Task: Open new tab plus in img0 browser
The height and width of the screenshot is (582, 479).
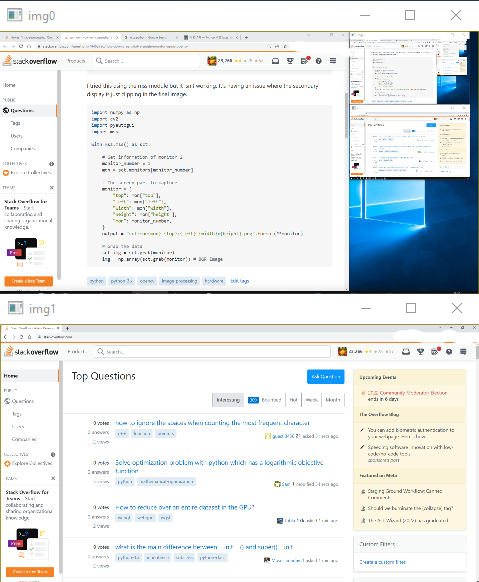Action: click(246, 37)
